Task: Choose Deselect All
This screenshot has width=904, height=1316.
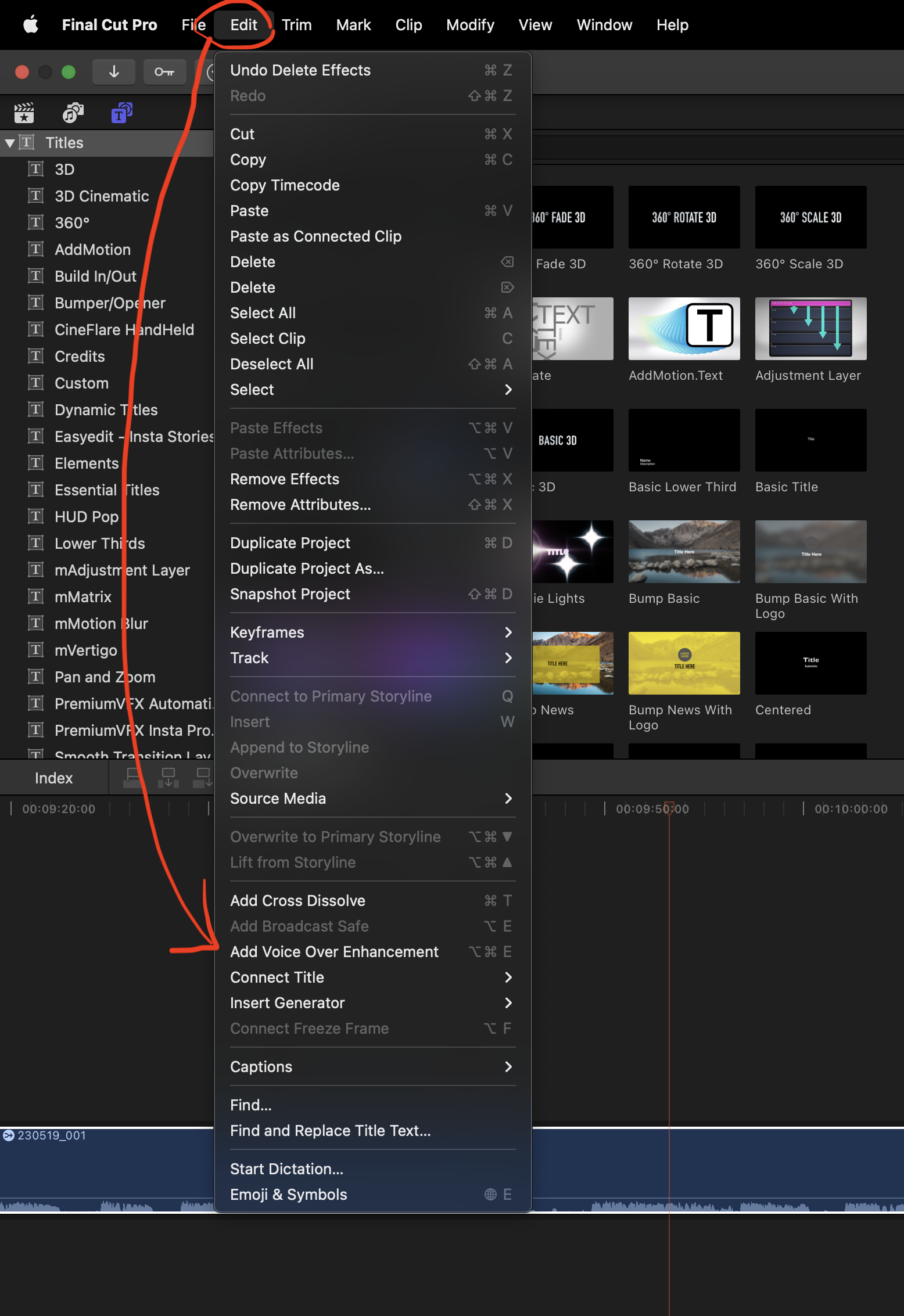Action: pyautogui.click(x=372, y=364)
